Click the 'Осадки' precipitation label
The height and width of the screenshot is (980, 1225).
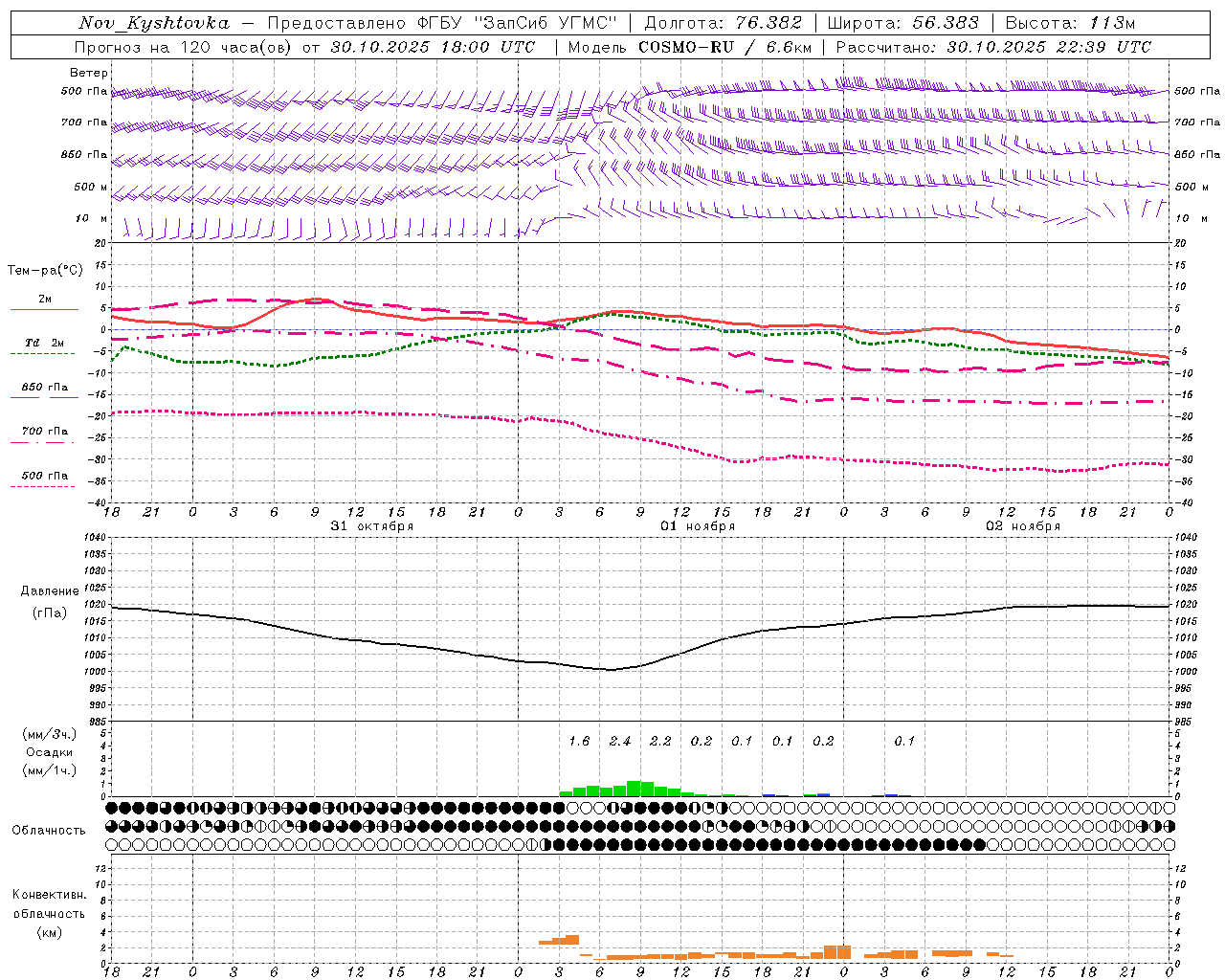pos(50,752)
